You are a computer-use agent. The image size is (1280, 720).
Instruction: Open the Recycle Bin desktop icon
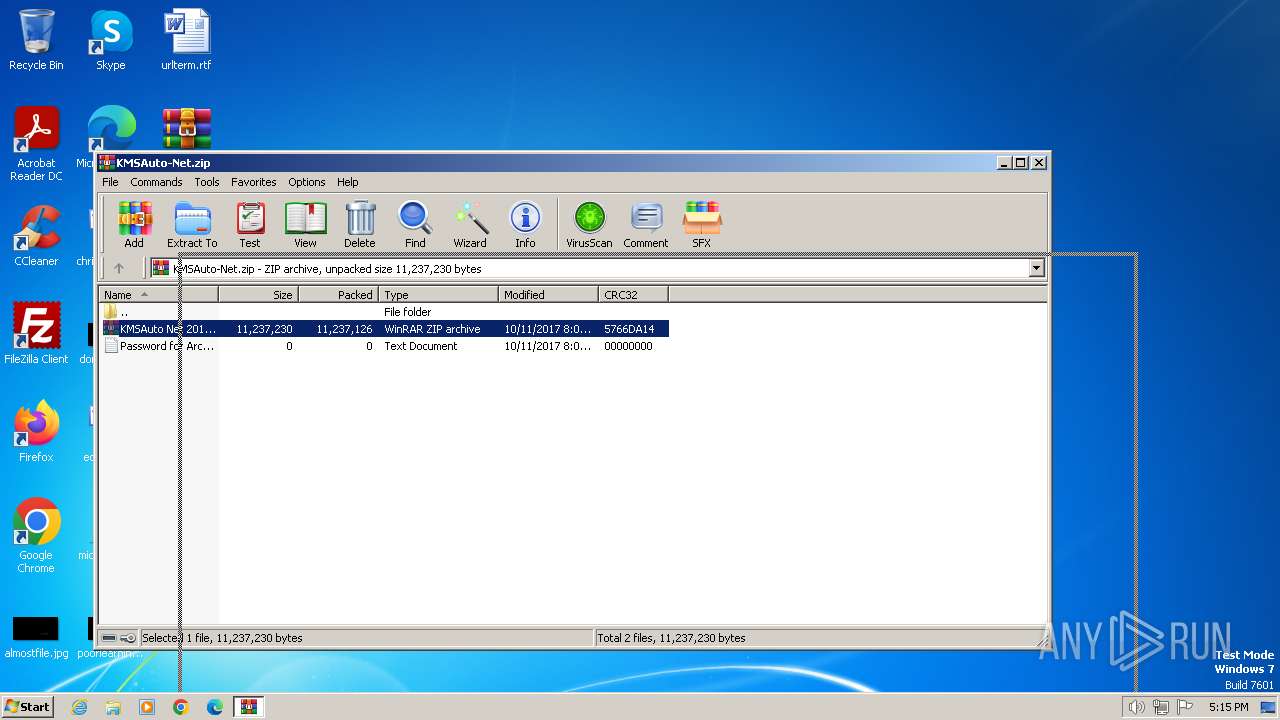pos(36,40)
